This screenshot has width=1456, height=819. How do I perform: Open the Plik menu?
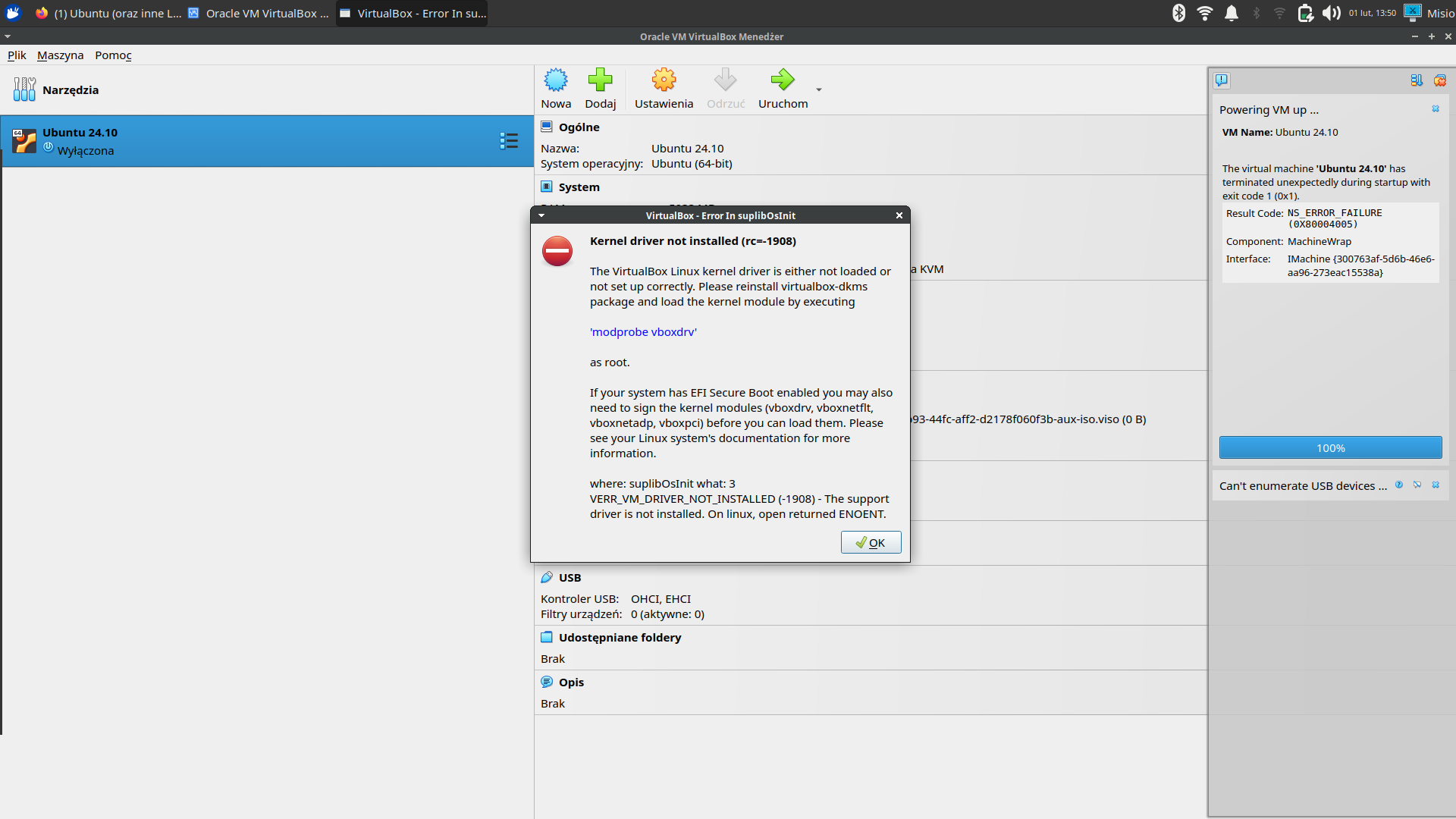[17, 55]
